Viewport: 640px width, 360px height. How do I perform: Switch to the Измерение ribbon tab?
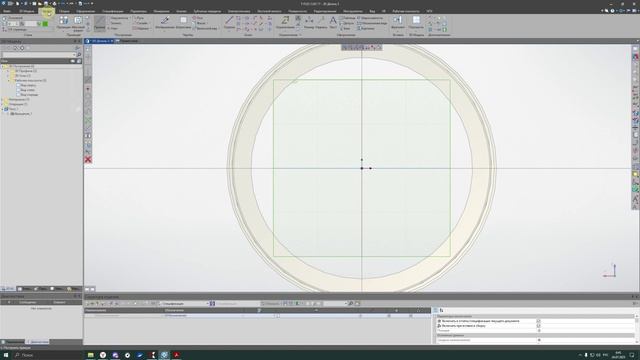162,11
